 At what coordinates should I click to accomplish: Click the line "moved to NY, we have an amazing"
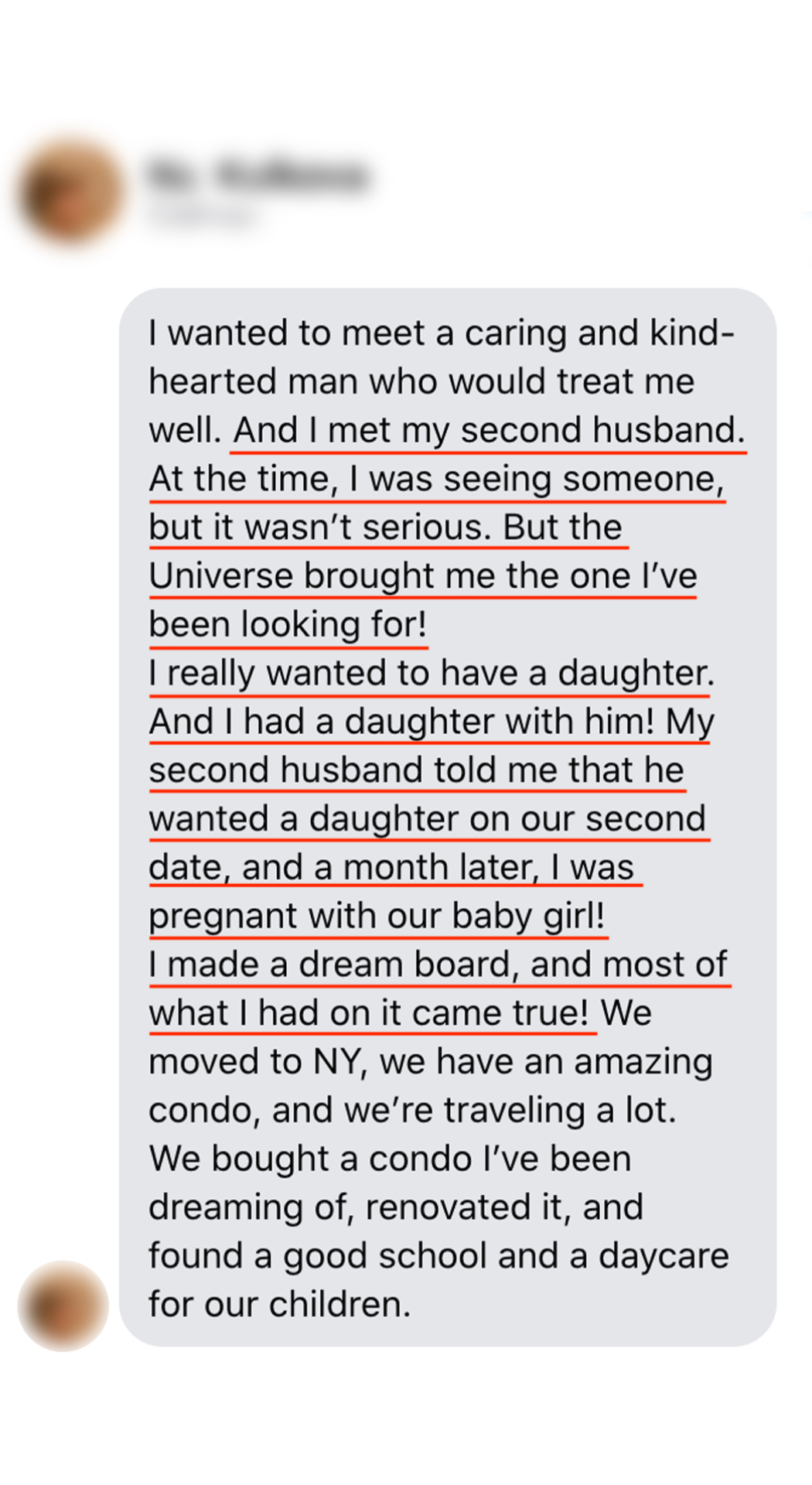tap(430, 1062)
